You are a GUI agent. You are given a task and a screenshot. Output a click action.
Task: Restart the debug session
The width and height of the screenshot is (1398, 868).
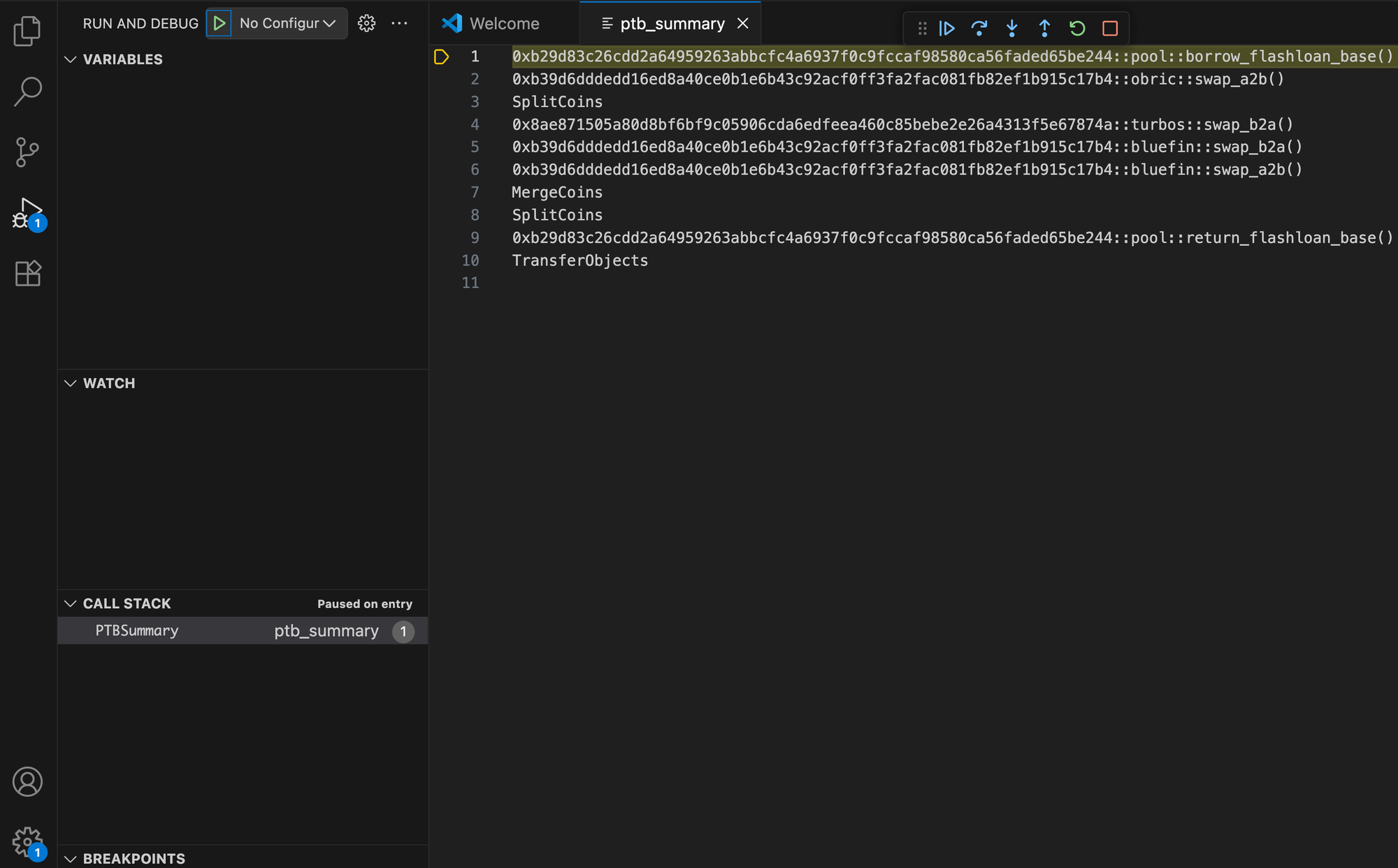click(x=1077, y=29)
